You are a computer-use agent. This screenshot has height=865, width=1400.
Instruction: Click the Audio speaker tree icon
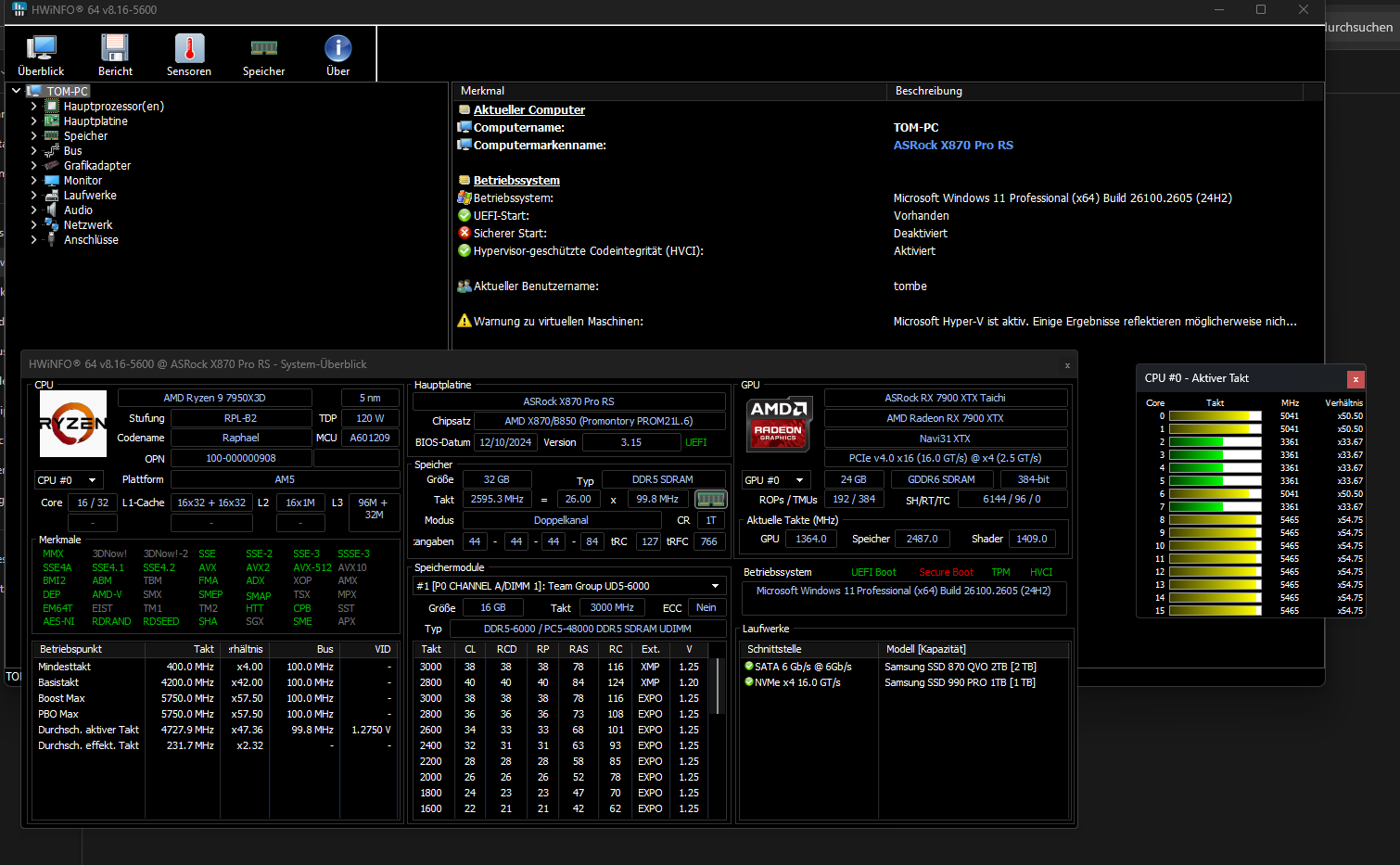click(x=52, y=210)
